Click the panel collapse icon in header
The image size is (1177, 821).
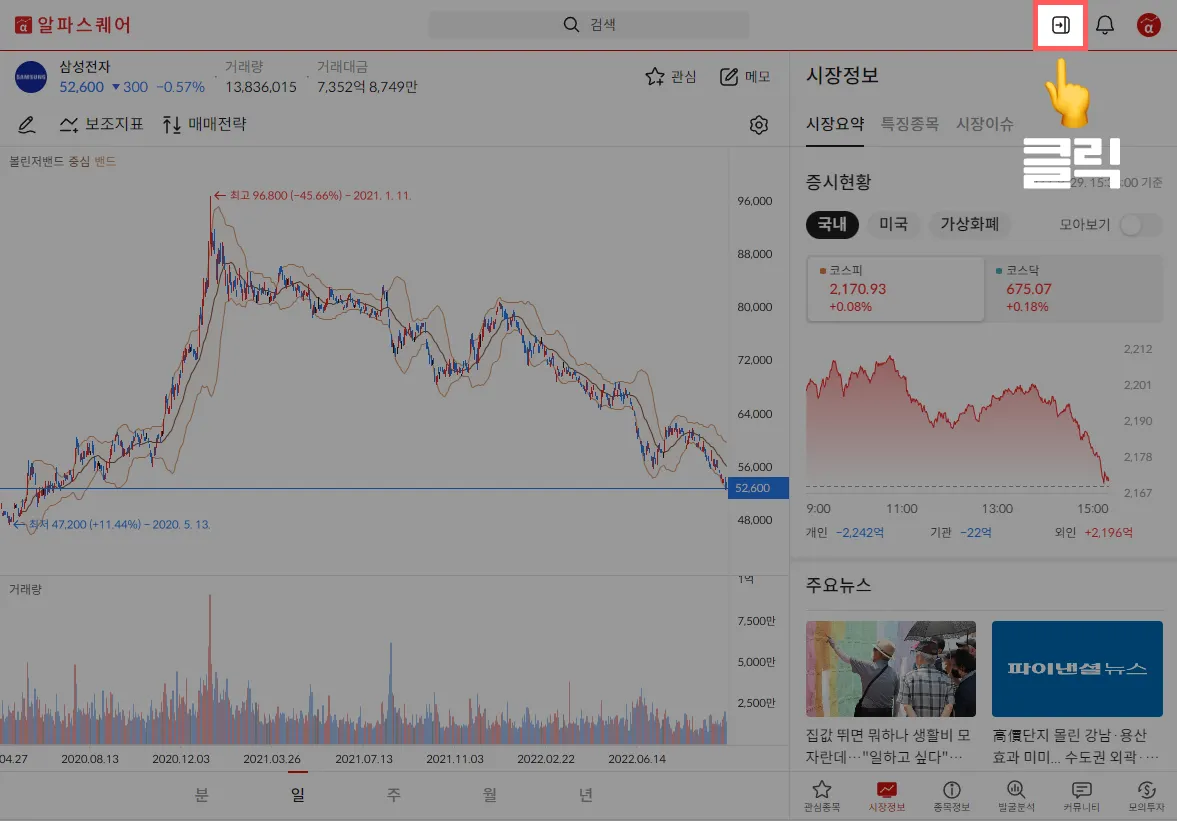(1061, 25)
